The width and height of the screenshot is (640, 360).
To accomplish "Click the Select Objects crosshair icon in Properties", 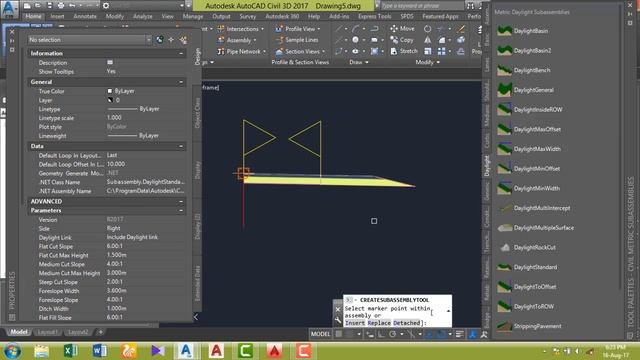I will tap(171, 40).
